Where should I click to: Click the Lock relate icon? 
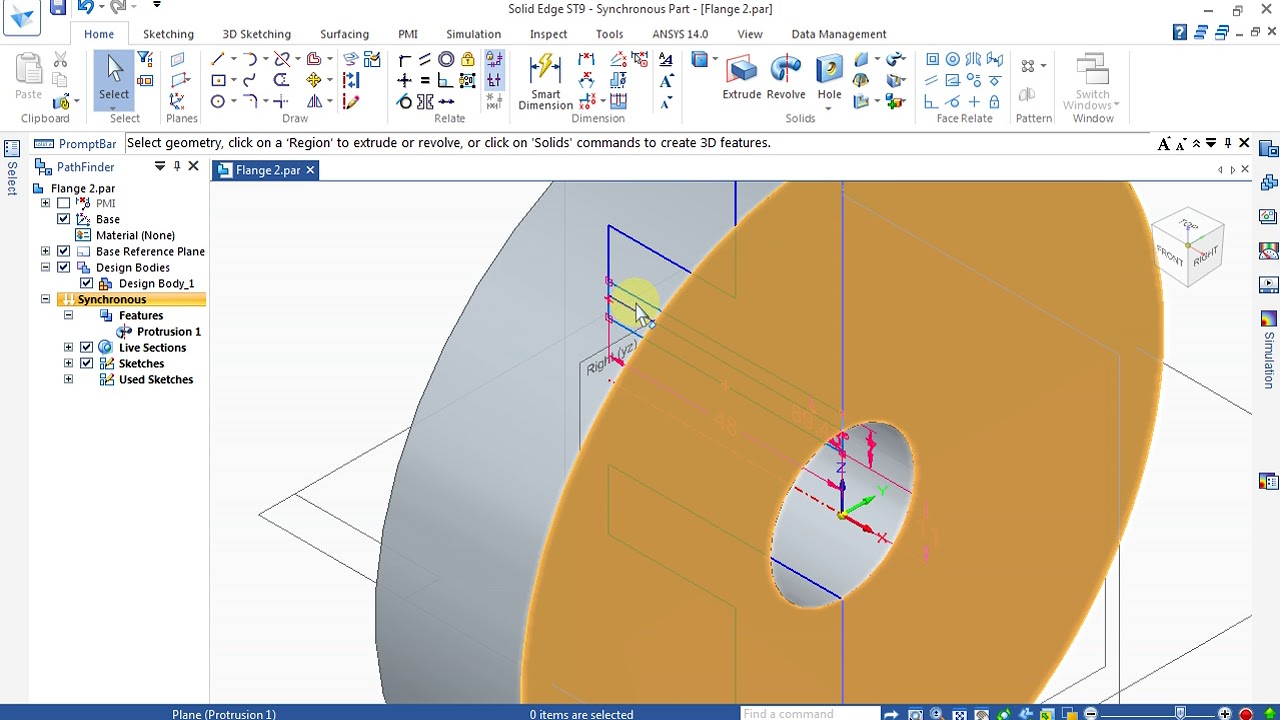pyautogui.click(x=467, y=60)
